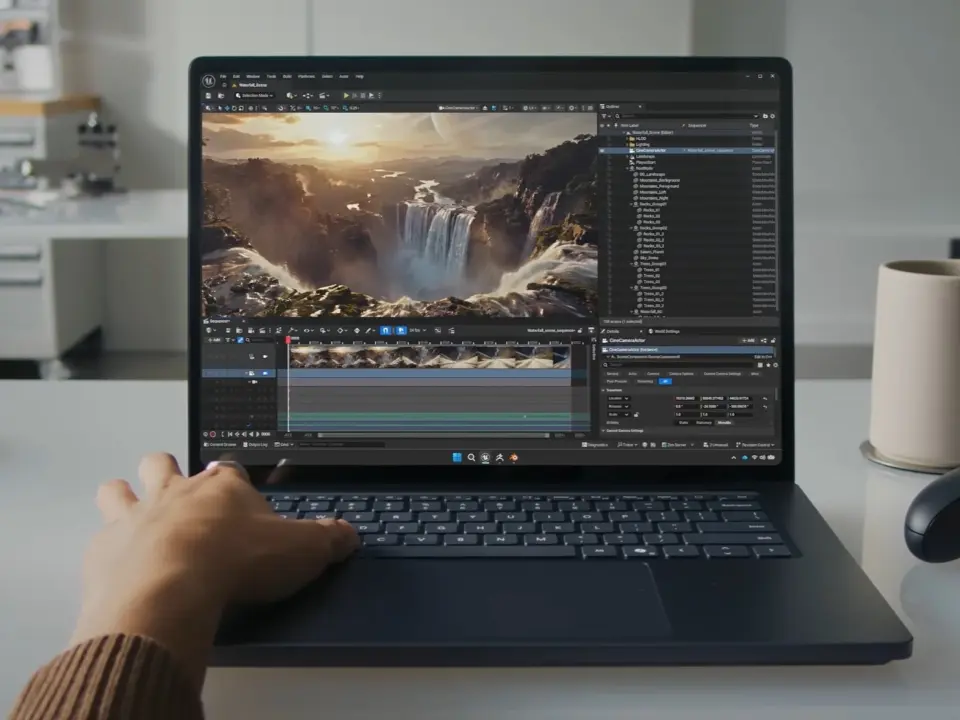Switch to the World Settings tab
The width and height of the screenshot is (960, 720).
click(664, 331)
